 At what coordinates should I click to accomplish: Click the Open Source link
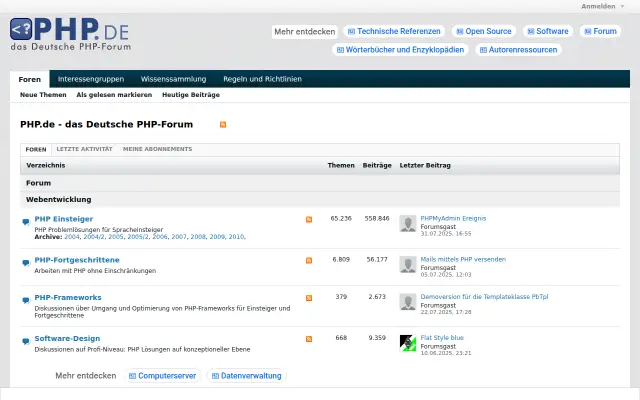484,31
